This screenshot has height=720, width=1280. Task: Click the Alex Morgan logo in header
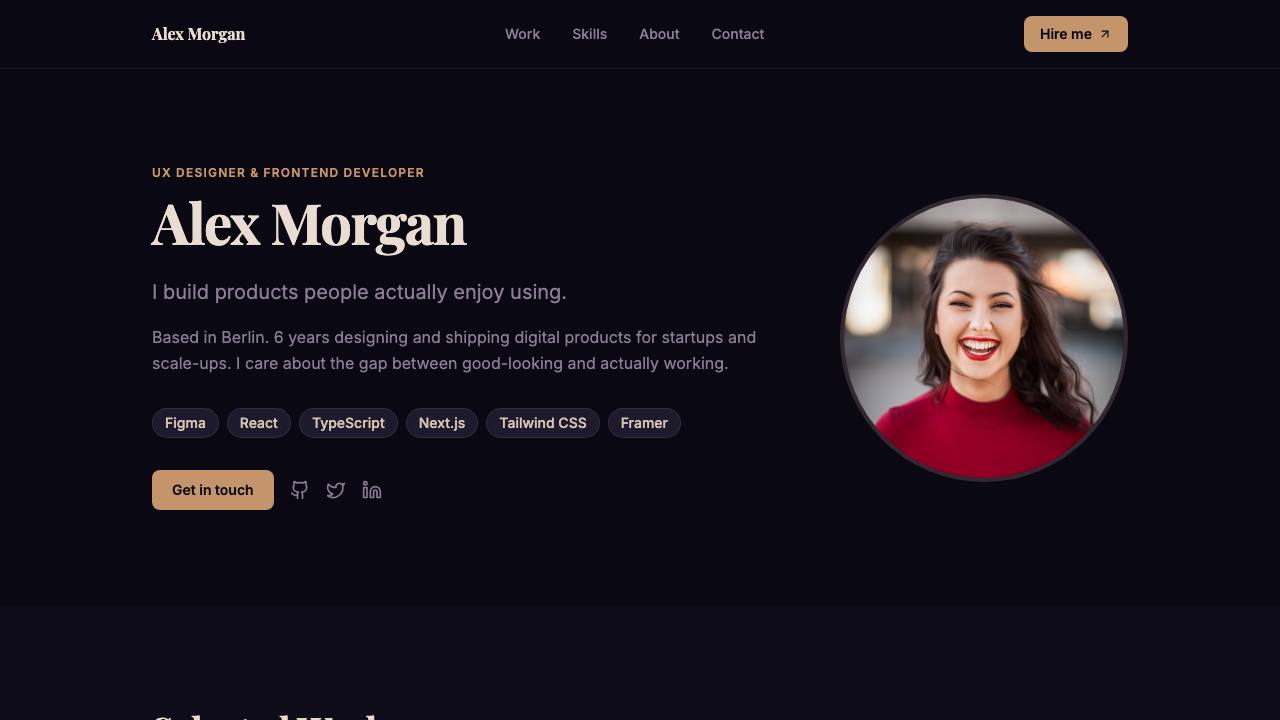point(198,34)
